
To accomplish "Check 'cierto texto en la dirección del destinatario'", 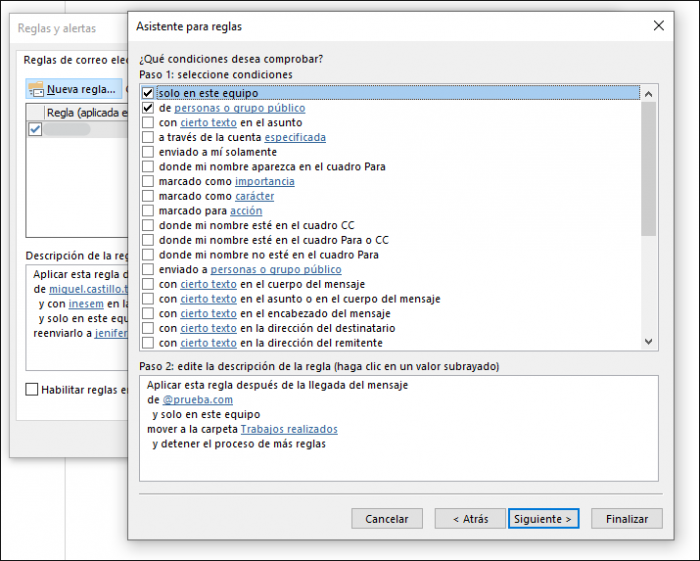I will click(x=148, y=328).
